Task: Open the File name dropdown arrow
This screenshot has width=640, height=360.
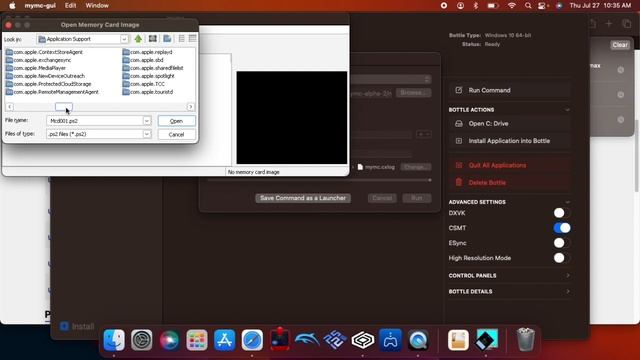Action: click(x=147, y=121)
